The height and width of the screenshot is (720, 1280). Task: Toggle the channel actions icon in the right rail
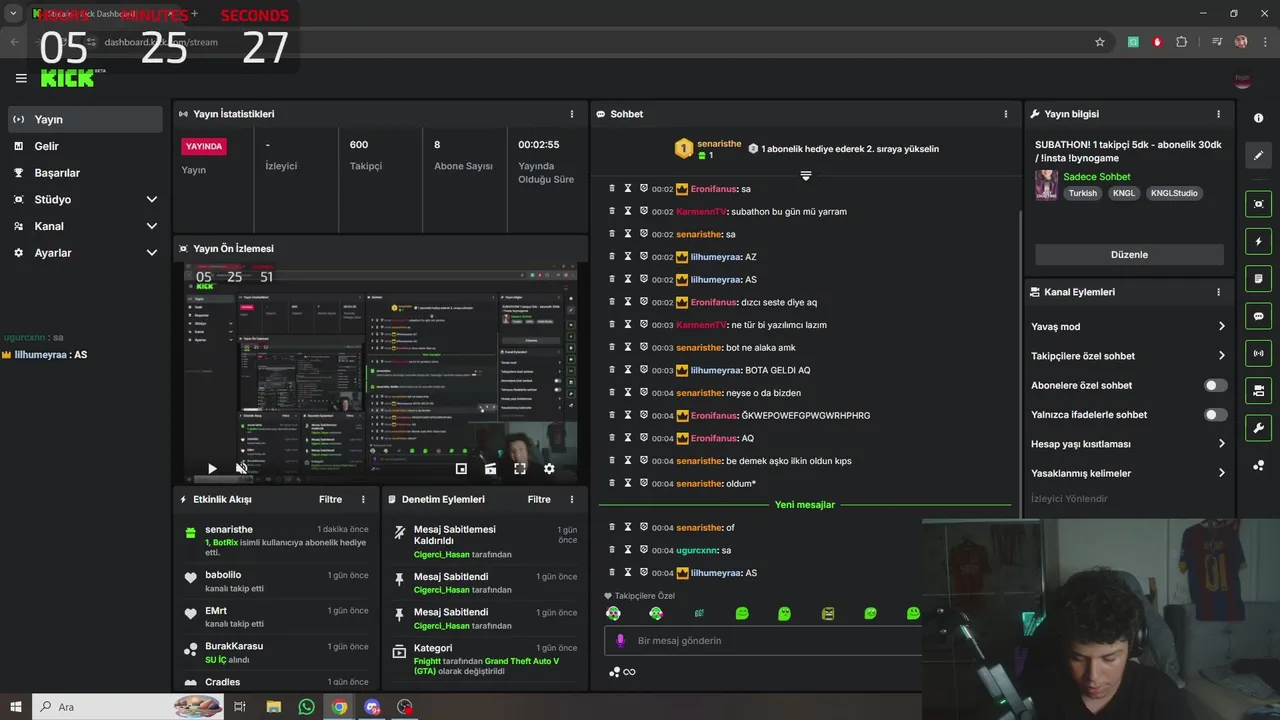(x=1258, y=390)
